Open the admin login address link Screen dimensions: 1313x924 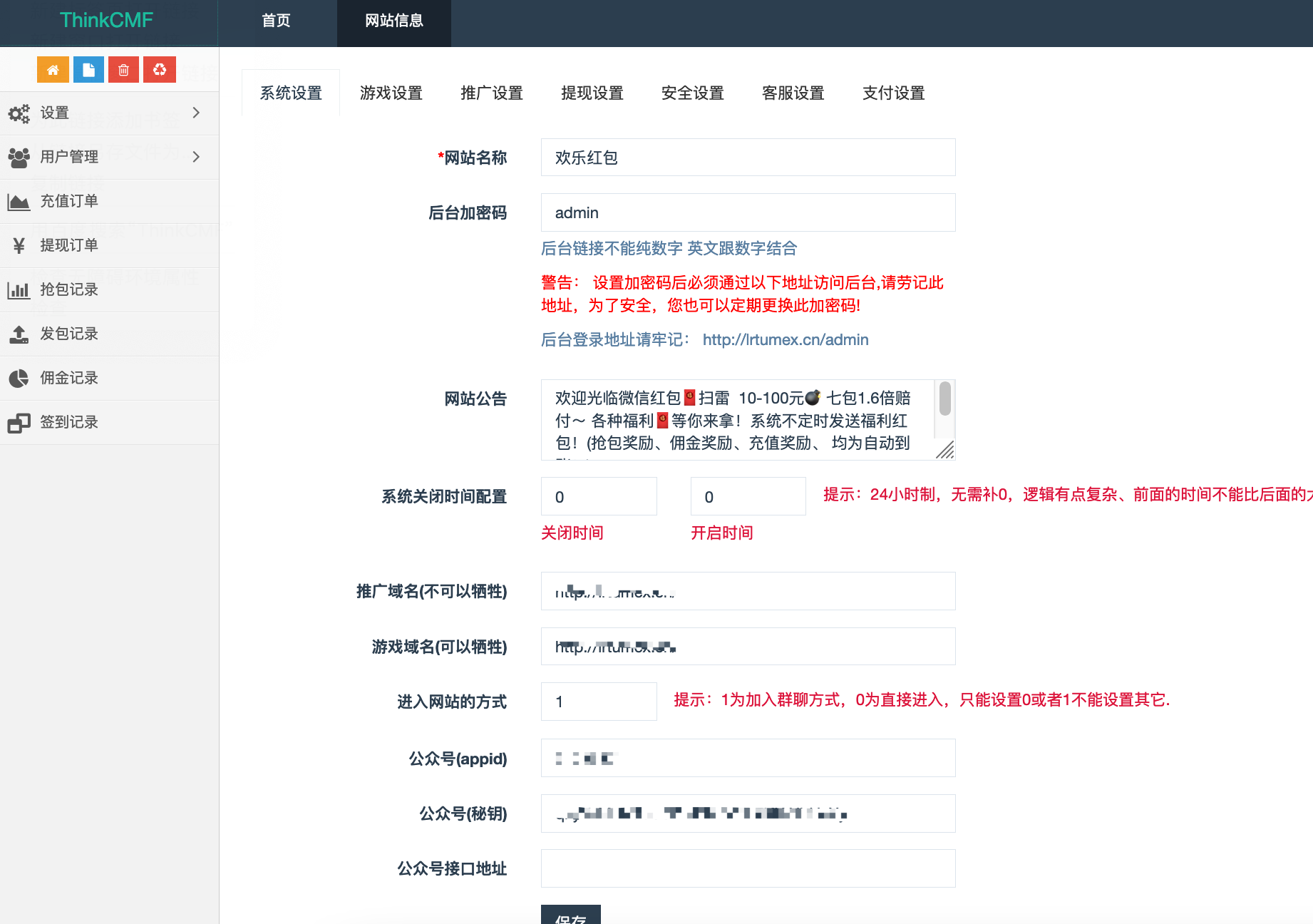[785, 339]
